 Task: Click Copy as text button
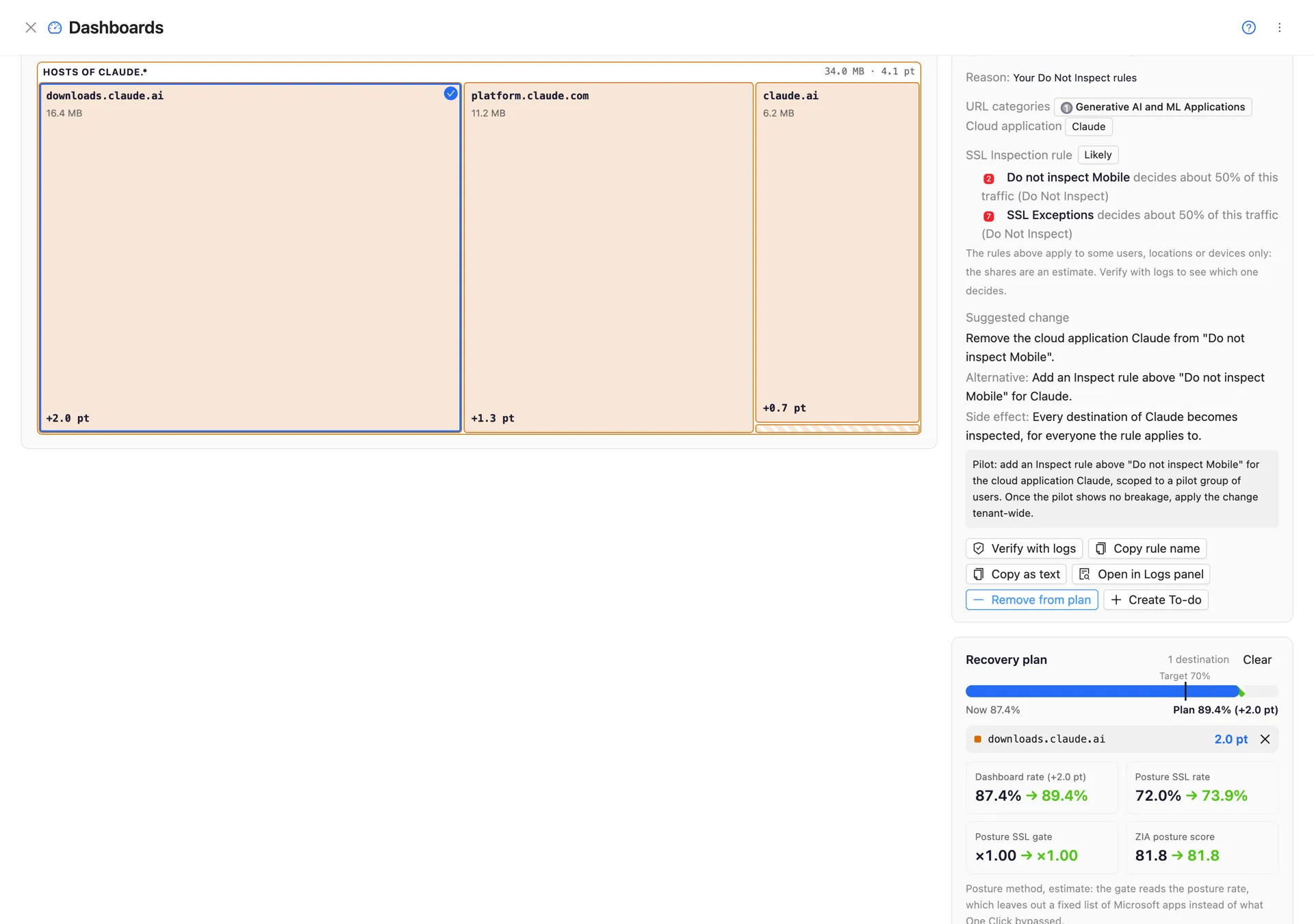click(1016, 574)
